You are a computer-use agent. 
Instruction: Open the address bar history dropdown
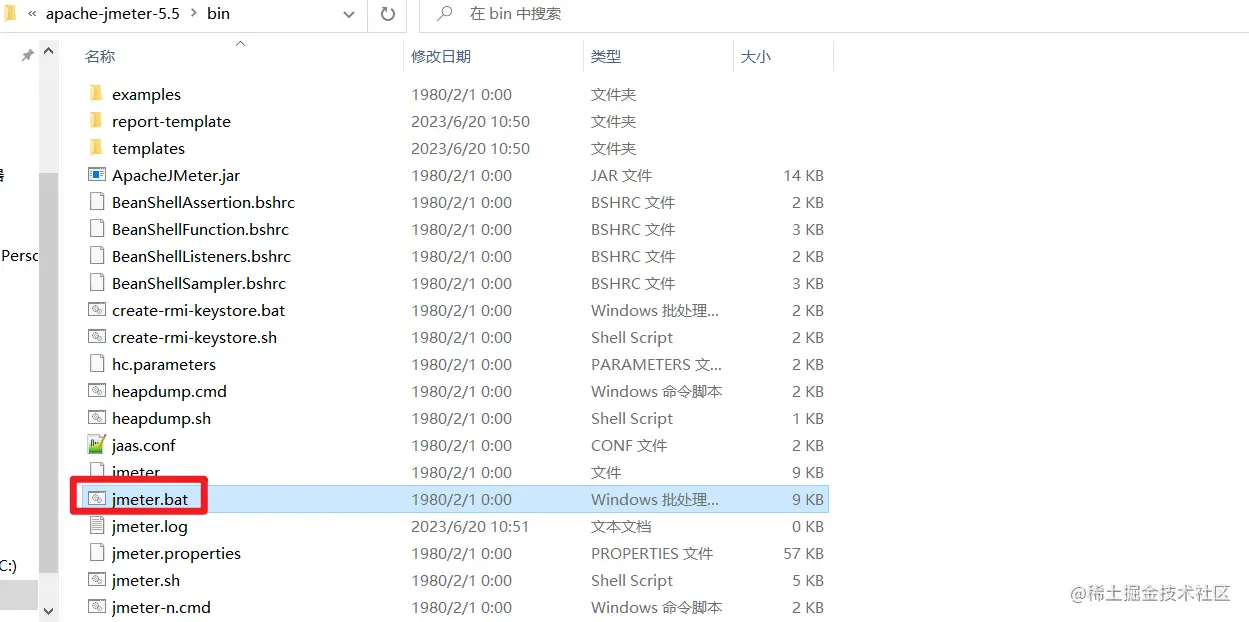pyautogui.click(x=349, y=14)
